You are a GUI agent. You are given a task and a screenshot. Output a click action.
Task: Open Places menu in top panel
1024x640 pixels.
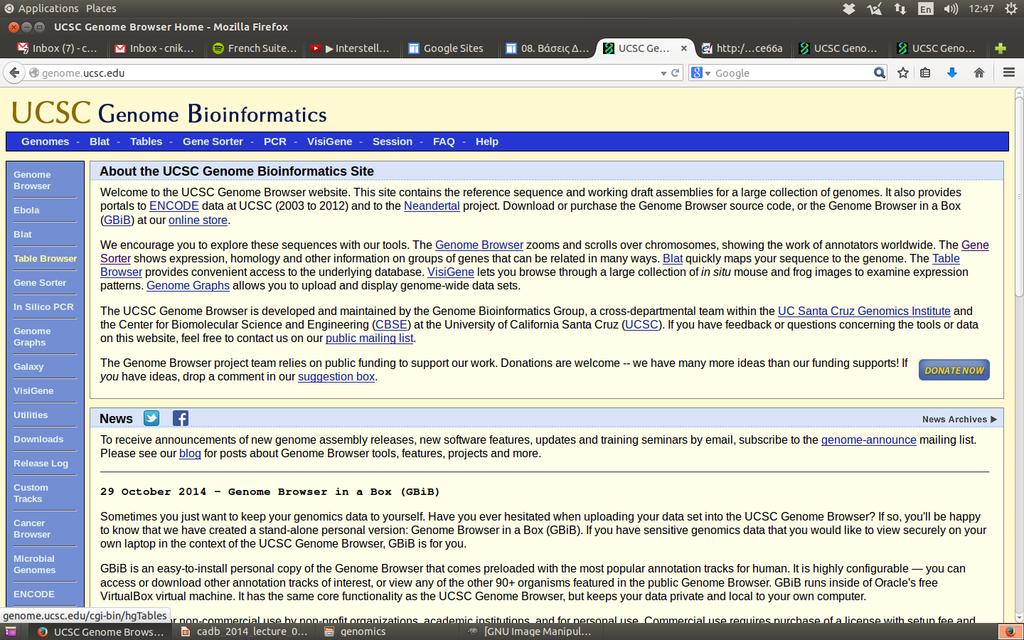(101, 8)
